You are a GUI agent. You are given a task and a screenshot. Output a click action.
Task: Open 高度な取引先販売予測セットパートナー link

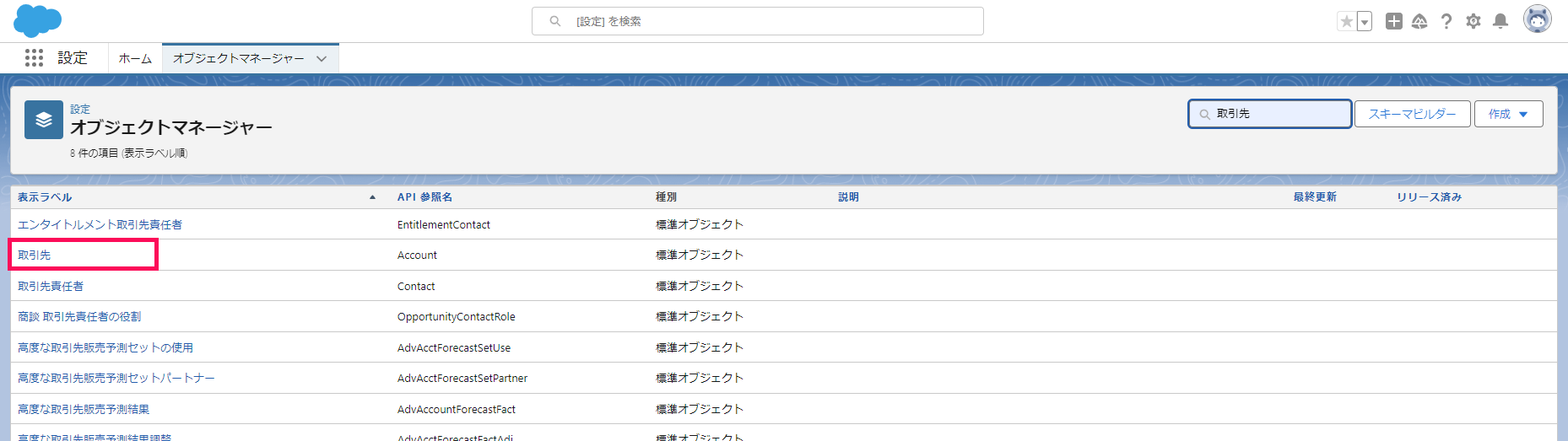point(116,378)
